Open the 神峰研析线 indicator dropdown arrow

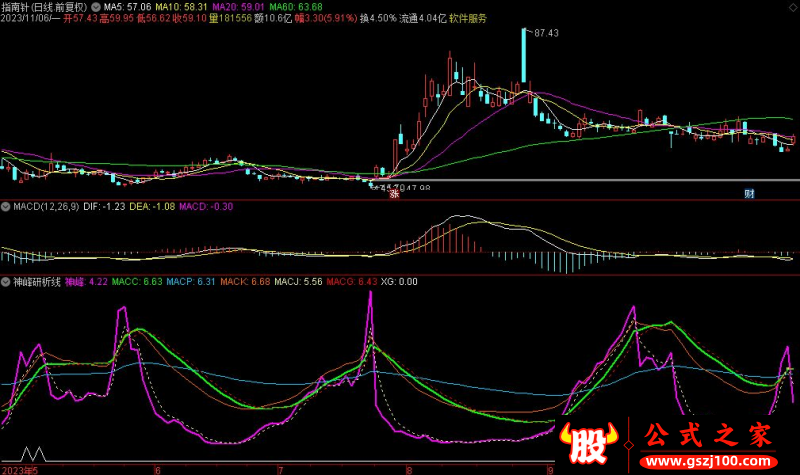[5, 282]
